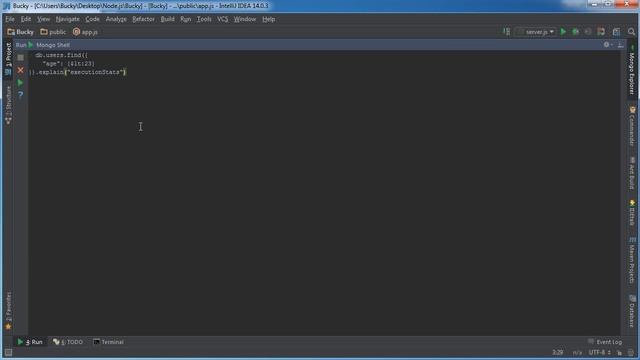Open the Run menu
Screen dimensions: 640x360
click(185, 19)
